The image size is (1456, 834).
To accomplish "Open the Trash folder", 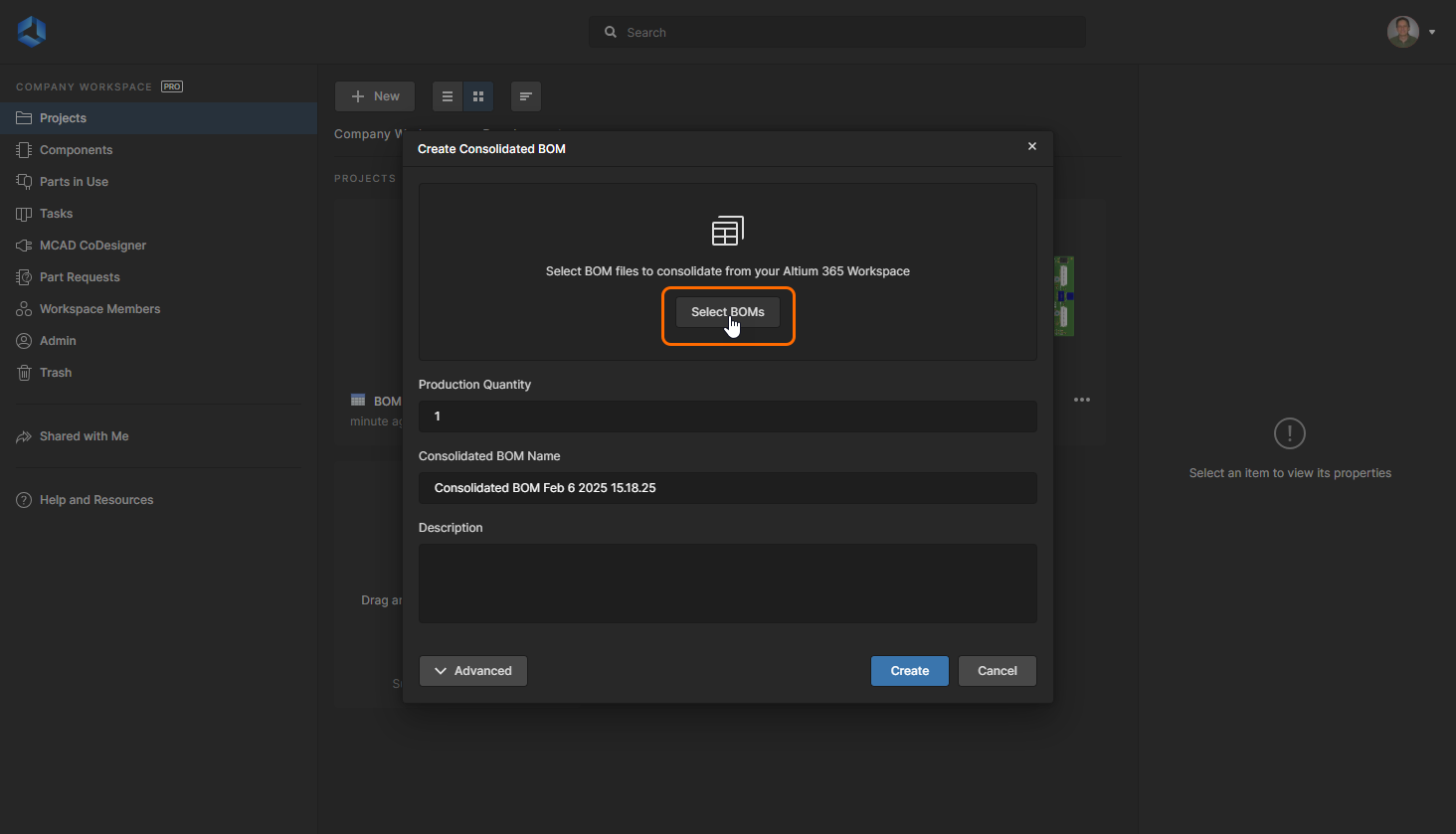I will coord(159,373).
